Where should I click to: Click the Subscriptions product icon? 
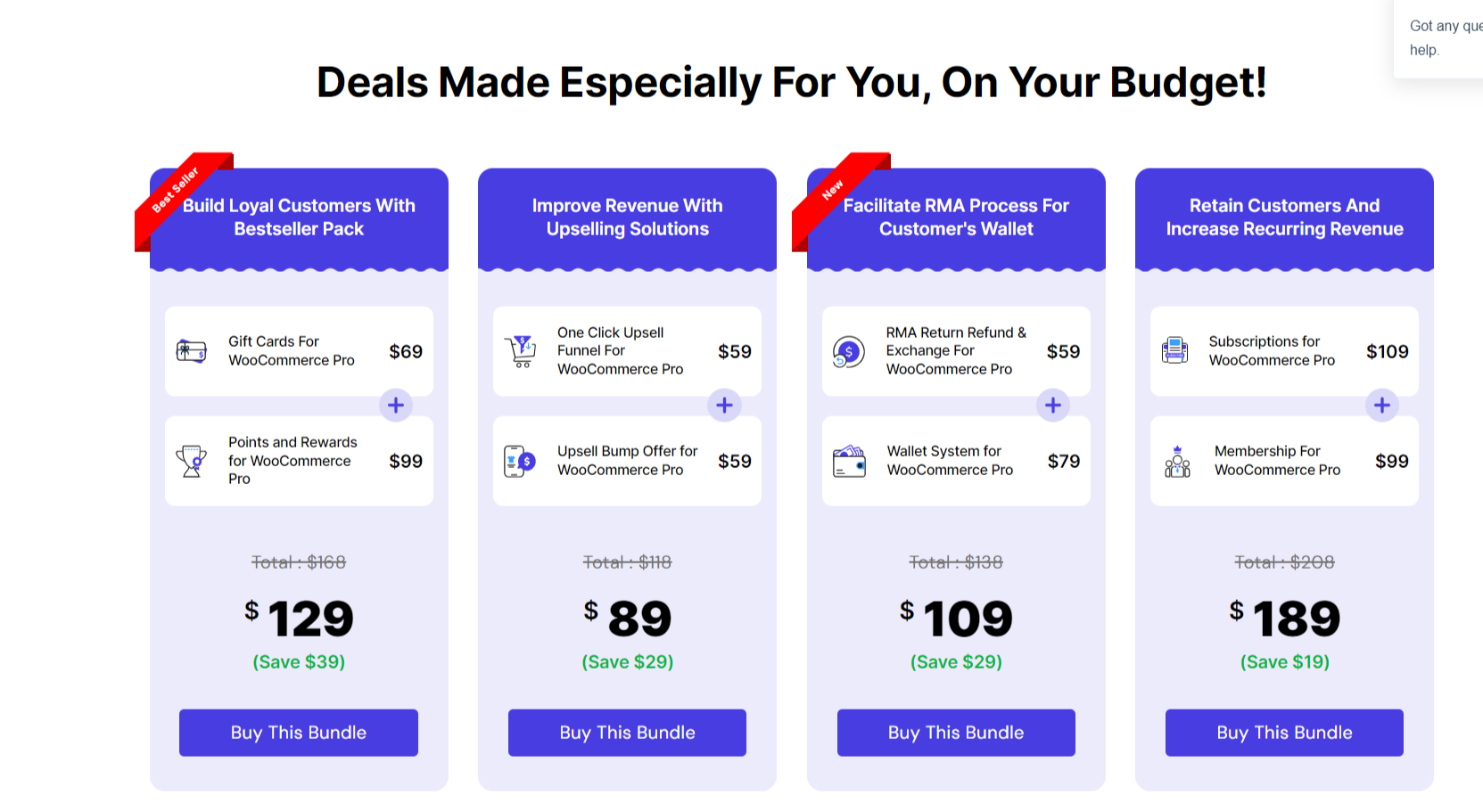tap(1175, 350)
